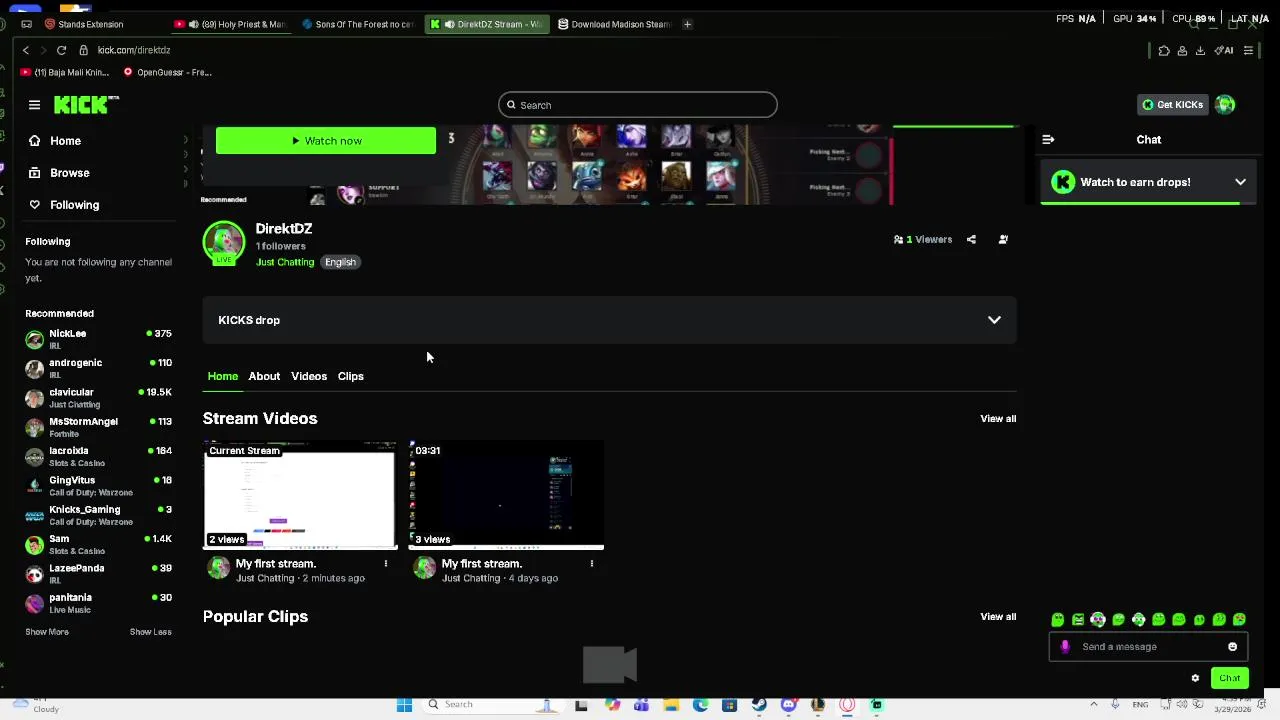The image size is (1280, 720).
Task: Open recommended channel panltania
Action: [x=99, y=603]
